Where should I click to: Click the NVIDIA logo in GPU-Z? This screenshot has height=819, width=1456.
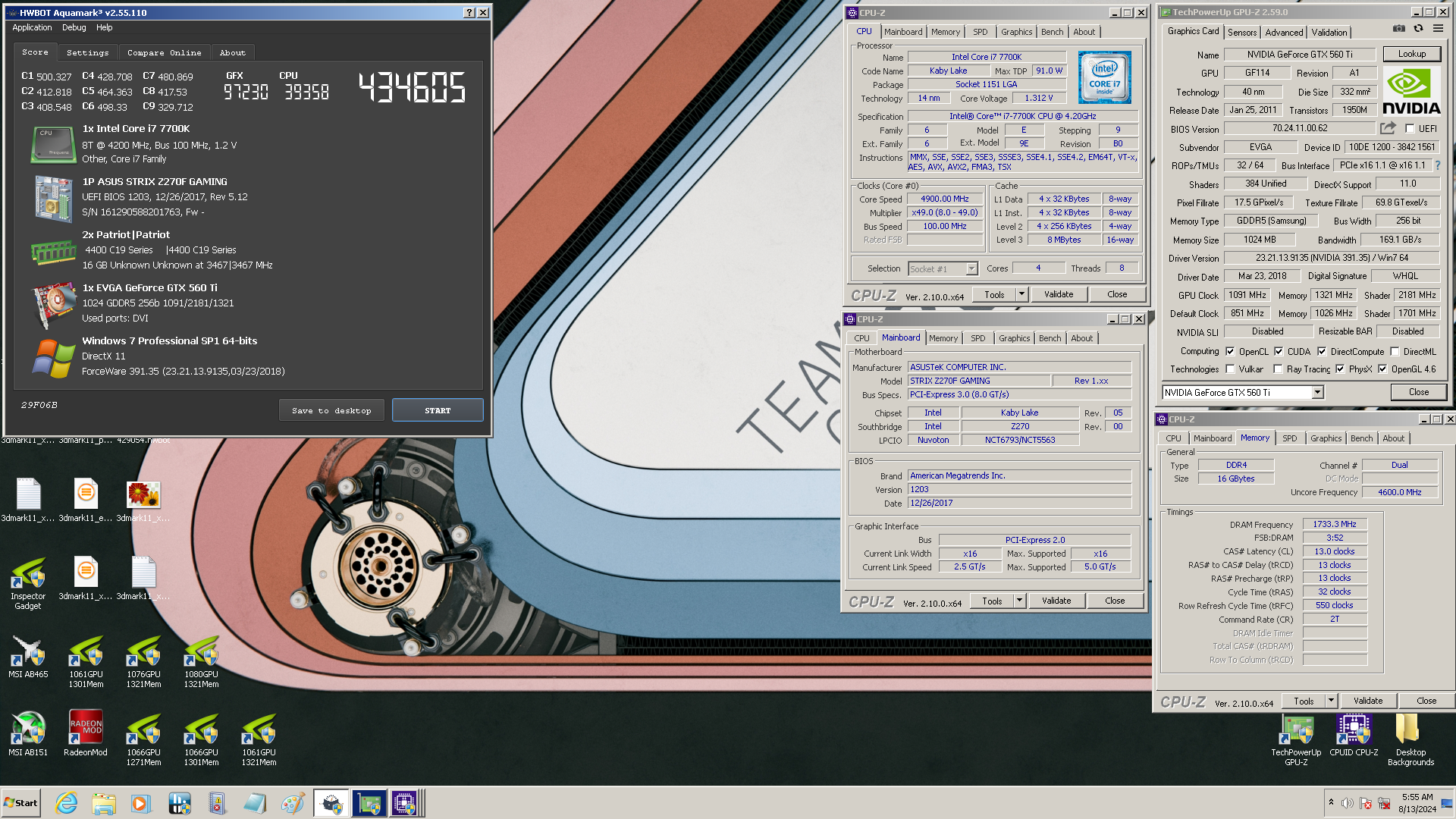click(x=1410, y=90)
